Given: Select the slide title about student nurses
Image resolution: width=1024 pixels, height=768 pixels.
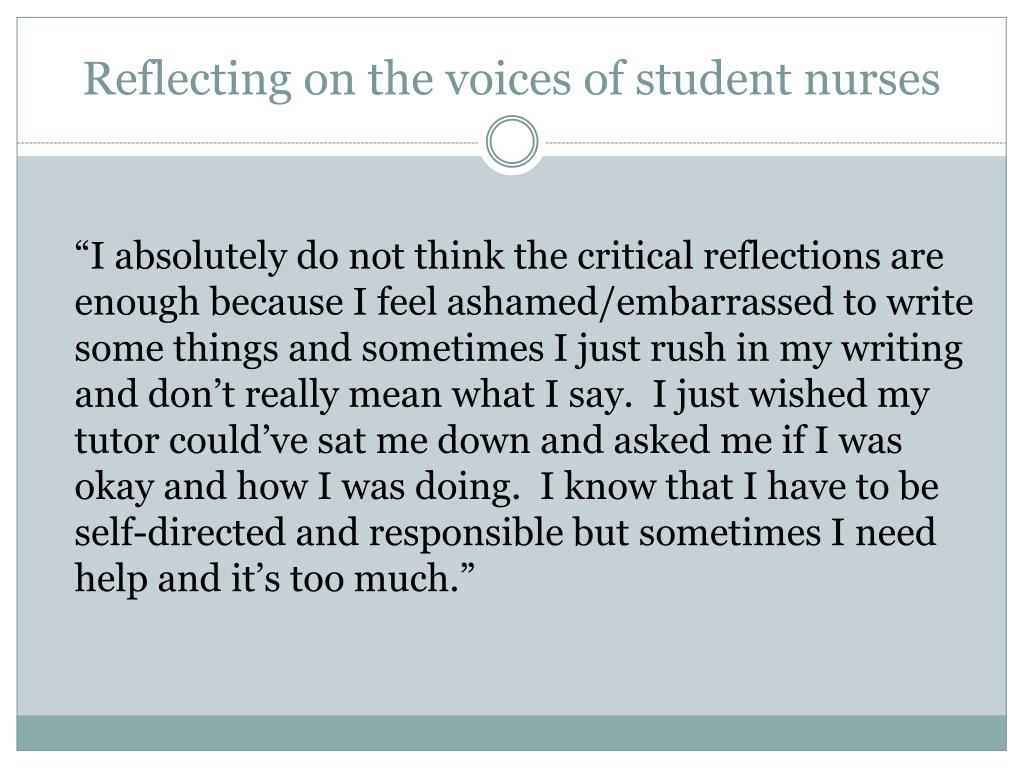Looking at the screenshot, I should point(511,79).
